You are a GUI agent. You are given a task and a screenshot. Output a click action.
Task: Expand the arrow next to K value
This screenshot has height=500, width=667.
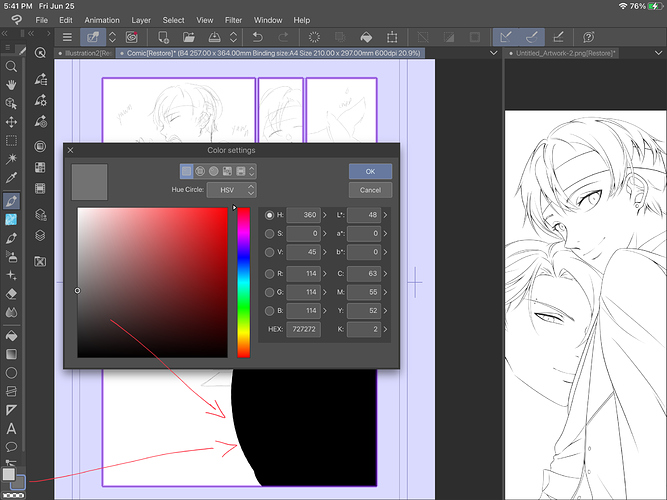coord(387,329)
